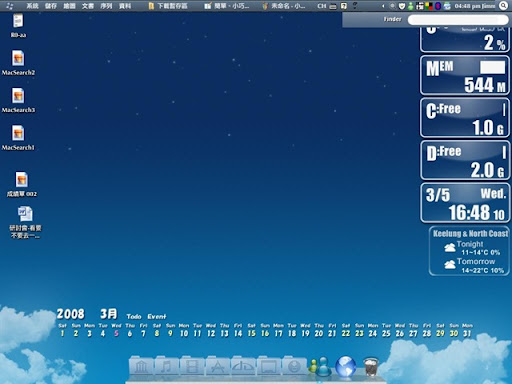Select day 31 on the calendar strip
The image size is (512, 384).
click(467, 333)
